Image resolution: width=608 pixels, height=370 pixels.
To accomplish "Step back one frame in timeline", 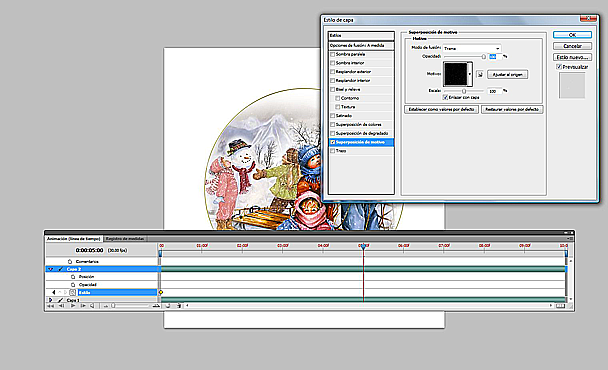I will tap(61, 306).
